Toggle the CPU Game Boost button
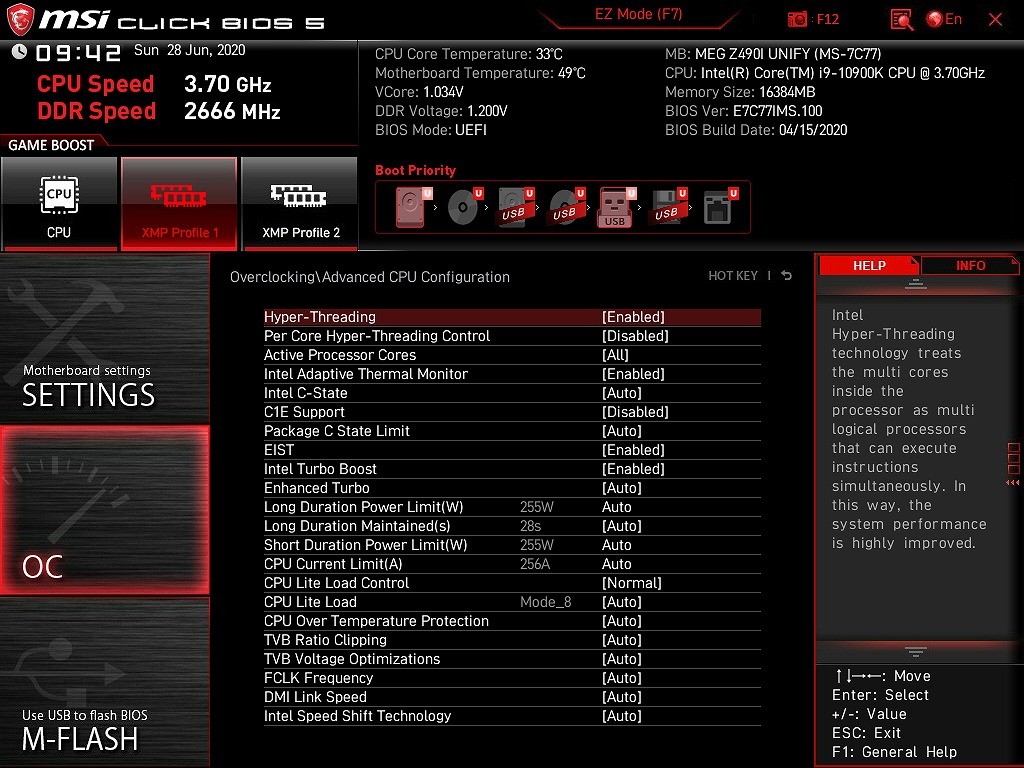 59,203
